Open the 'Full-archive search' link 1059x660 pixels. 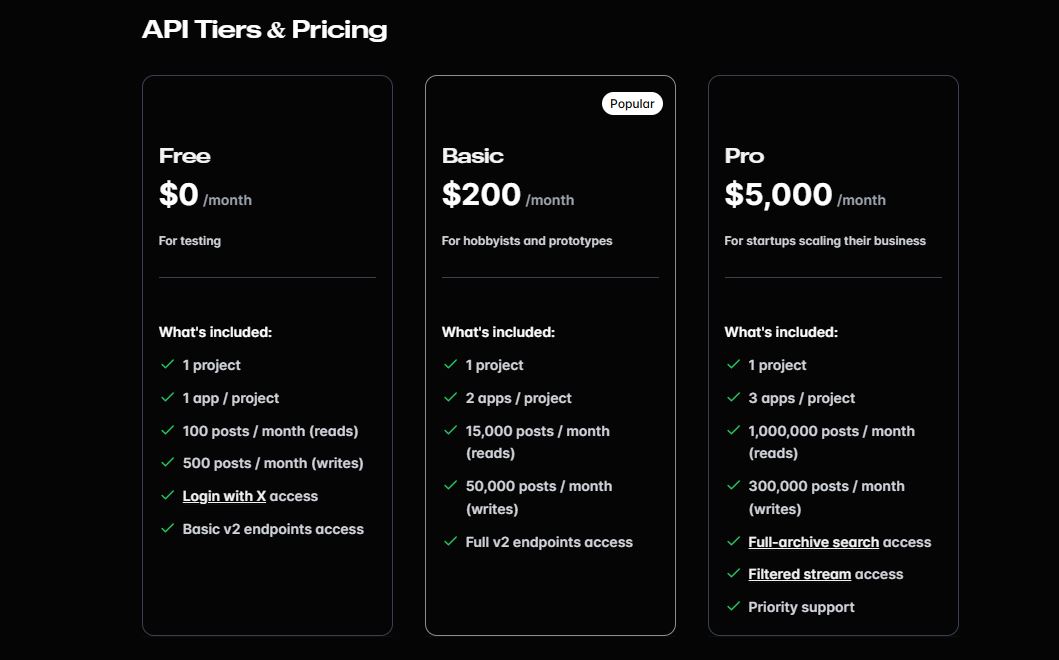pos(814,542)
